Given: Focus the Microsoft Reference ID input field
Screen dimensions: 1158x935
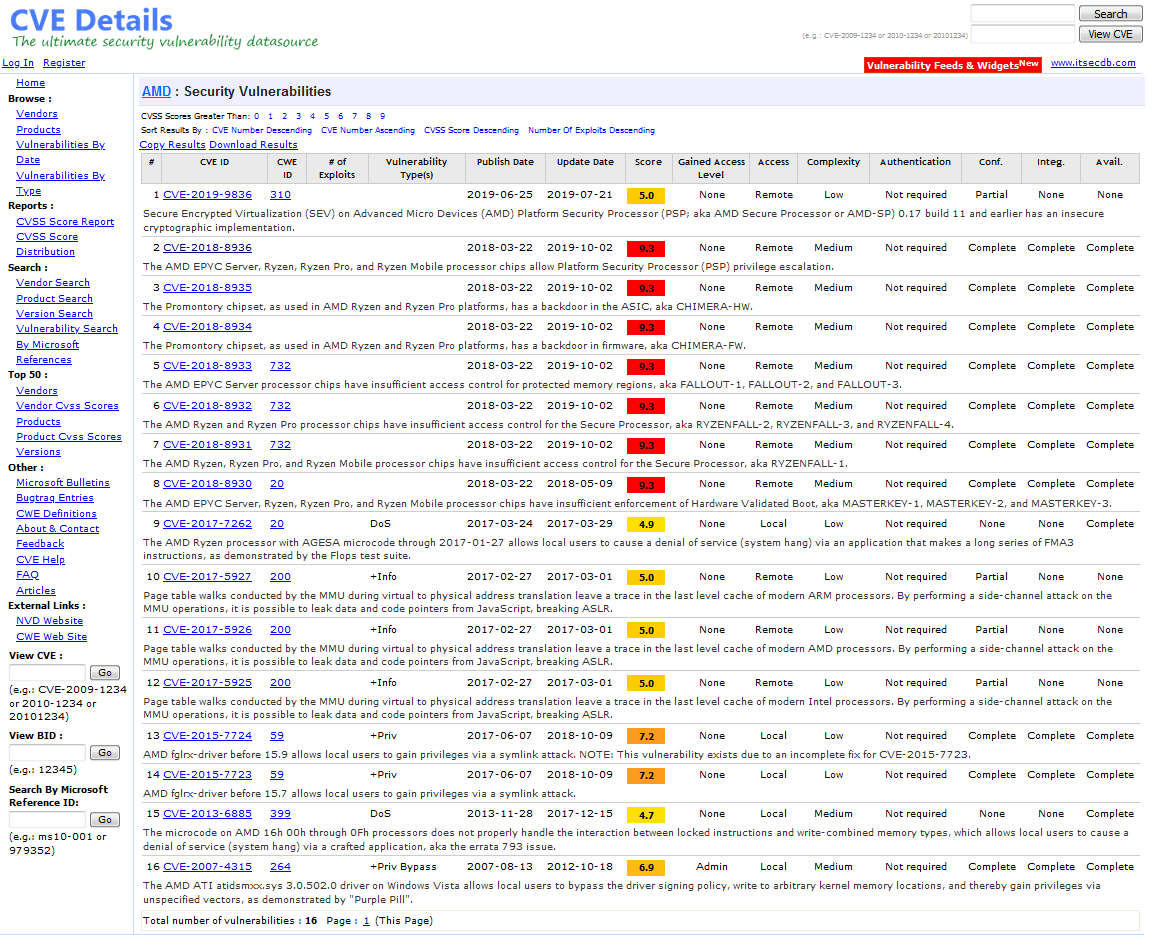Looking at the screenshot, I should pyautogui.click(x=47, y=820).
